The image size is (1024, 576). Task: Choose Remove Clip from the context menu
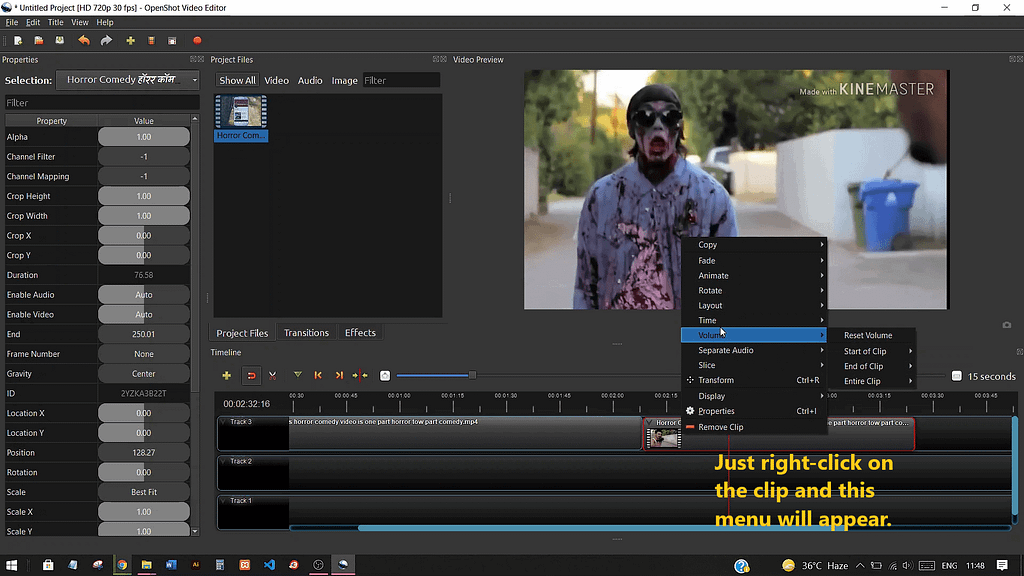(x=720, y=426)
